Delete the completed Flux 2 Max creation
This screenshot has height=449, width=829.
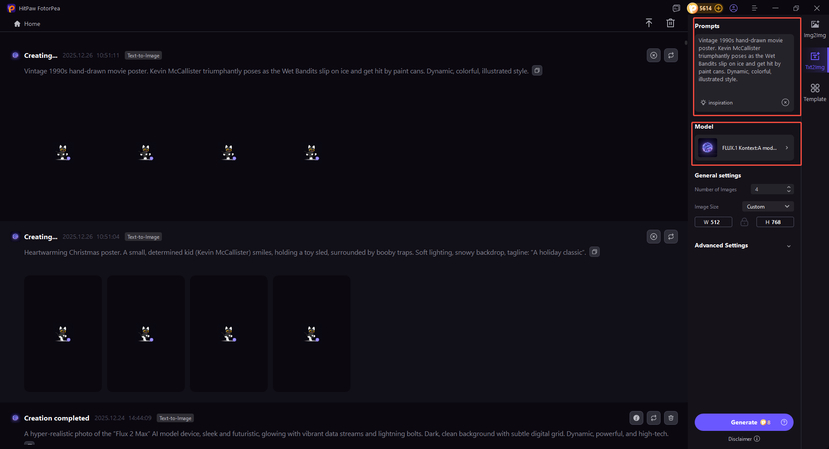click(x=671, y=418)
